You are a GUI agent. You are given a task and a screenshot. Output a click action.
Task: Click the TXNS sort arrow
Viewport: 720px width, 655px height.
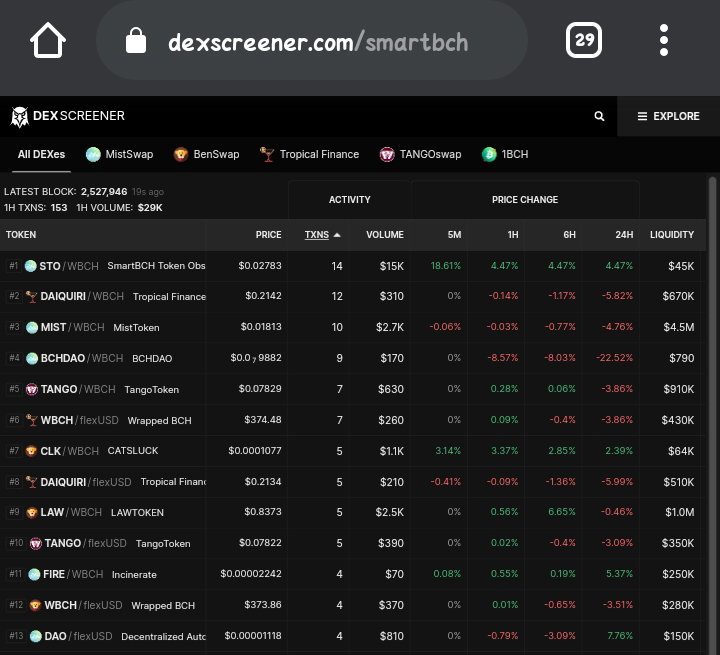tap(337, 235)
